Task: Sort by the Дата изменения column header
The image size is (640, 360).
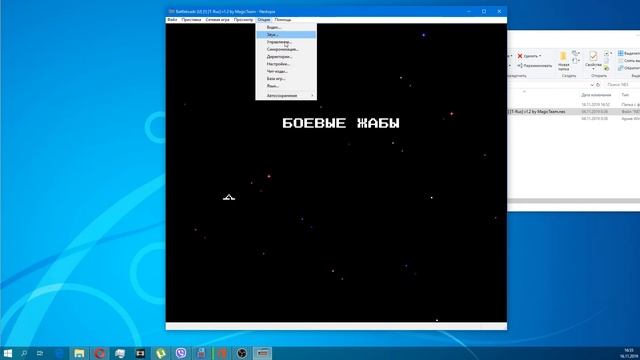Action: tap(596, 95)
